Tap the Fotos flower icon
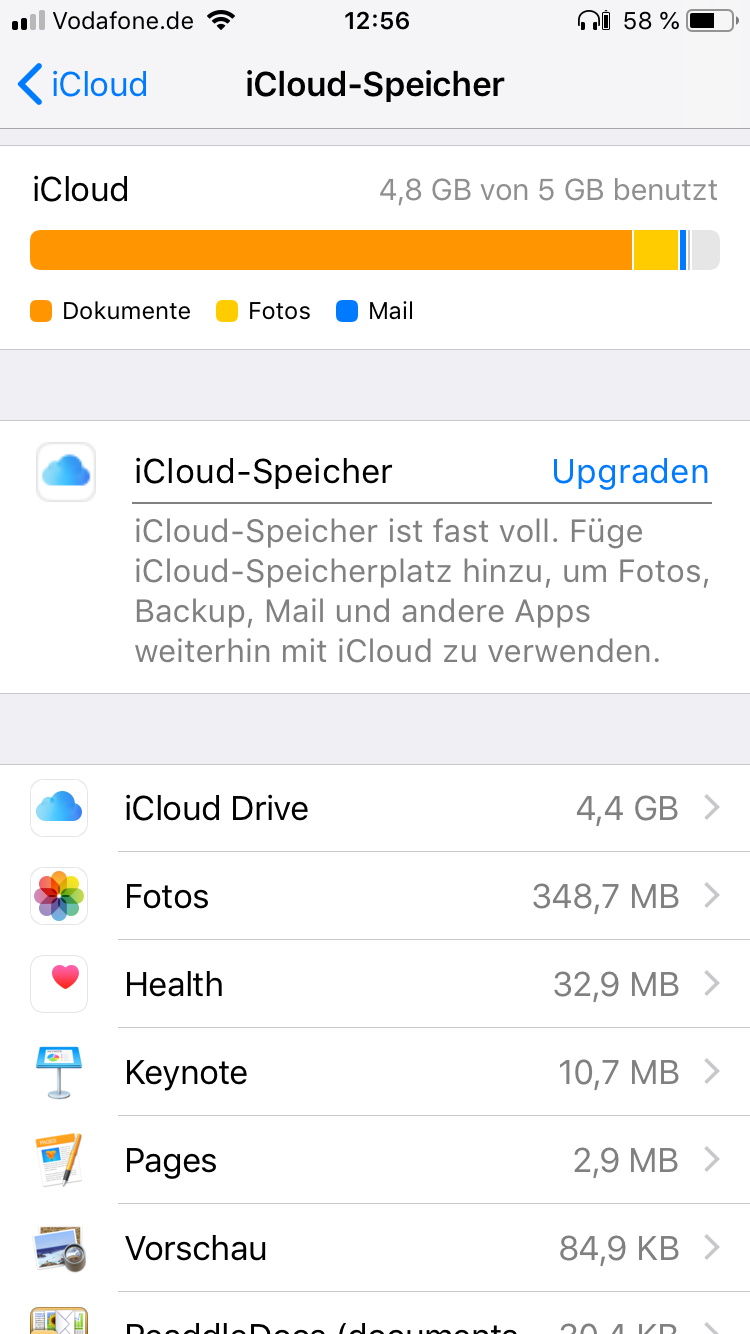Image resolution: width=750 pixels, height=1334 pixels. (59, 896)
